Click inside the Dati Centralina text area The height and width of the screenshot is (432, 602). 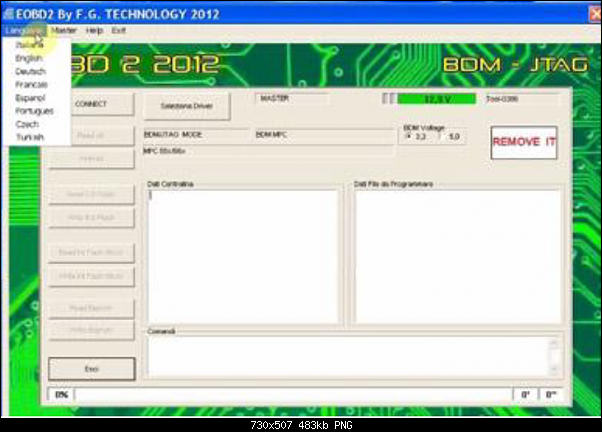pos(243,256)
